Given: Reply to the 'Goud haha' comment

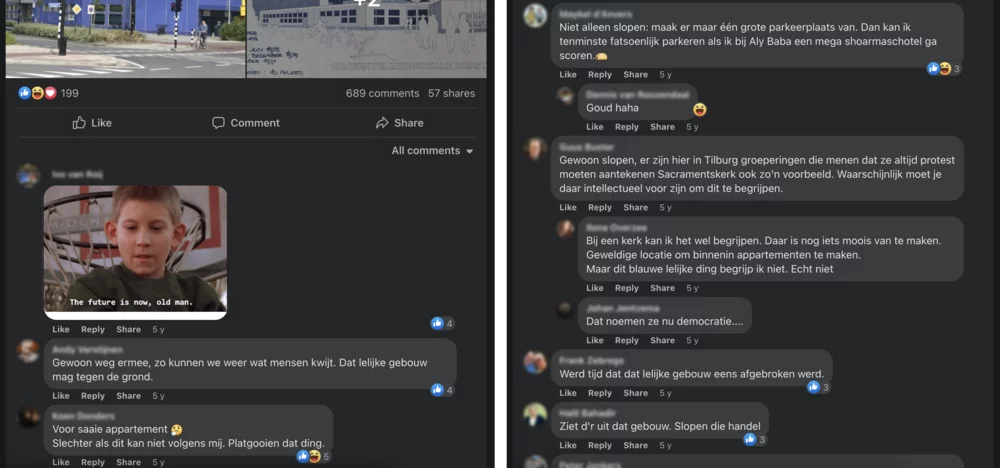Looking at the screenshot, I should [x=626, y=127].
